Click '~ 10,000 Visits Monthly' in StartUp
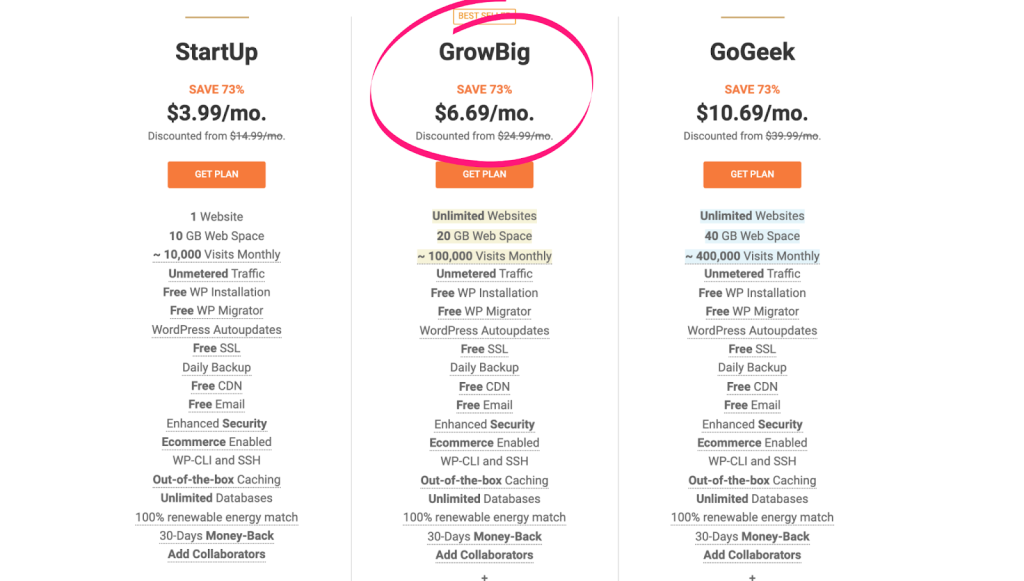 coord(216,255)
